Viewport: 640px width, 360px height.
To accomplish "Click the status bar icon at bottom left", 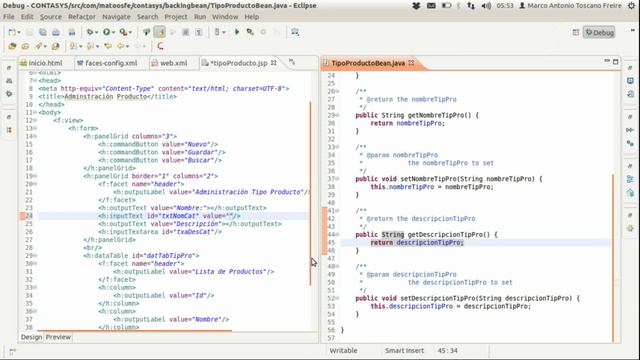I will (x=12, y=351).
